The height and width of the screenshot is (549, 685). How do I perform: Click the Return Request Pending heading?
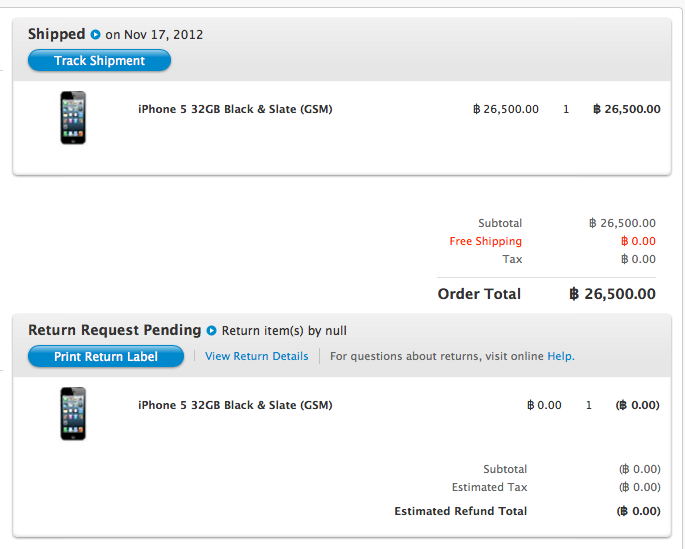point(114,330)
